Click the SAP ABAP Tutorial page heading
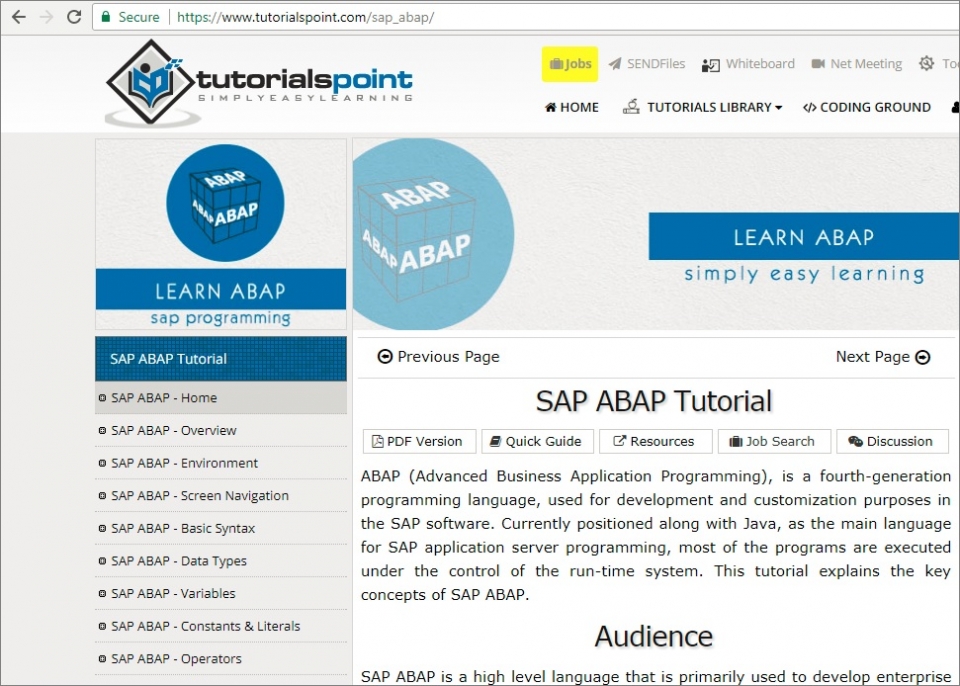 click(654, 401)
